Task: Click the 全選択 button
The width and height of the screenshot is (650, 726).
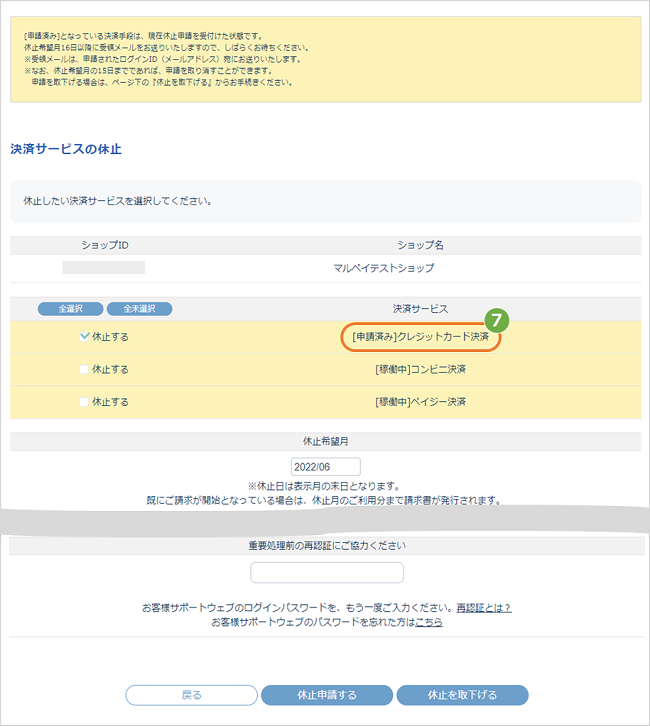Action: coord(70,309)
